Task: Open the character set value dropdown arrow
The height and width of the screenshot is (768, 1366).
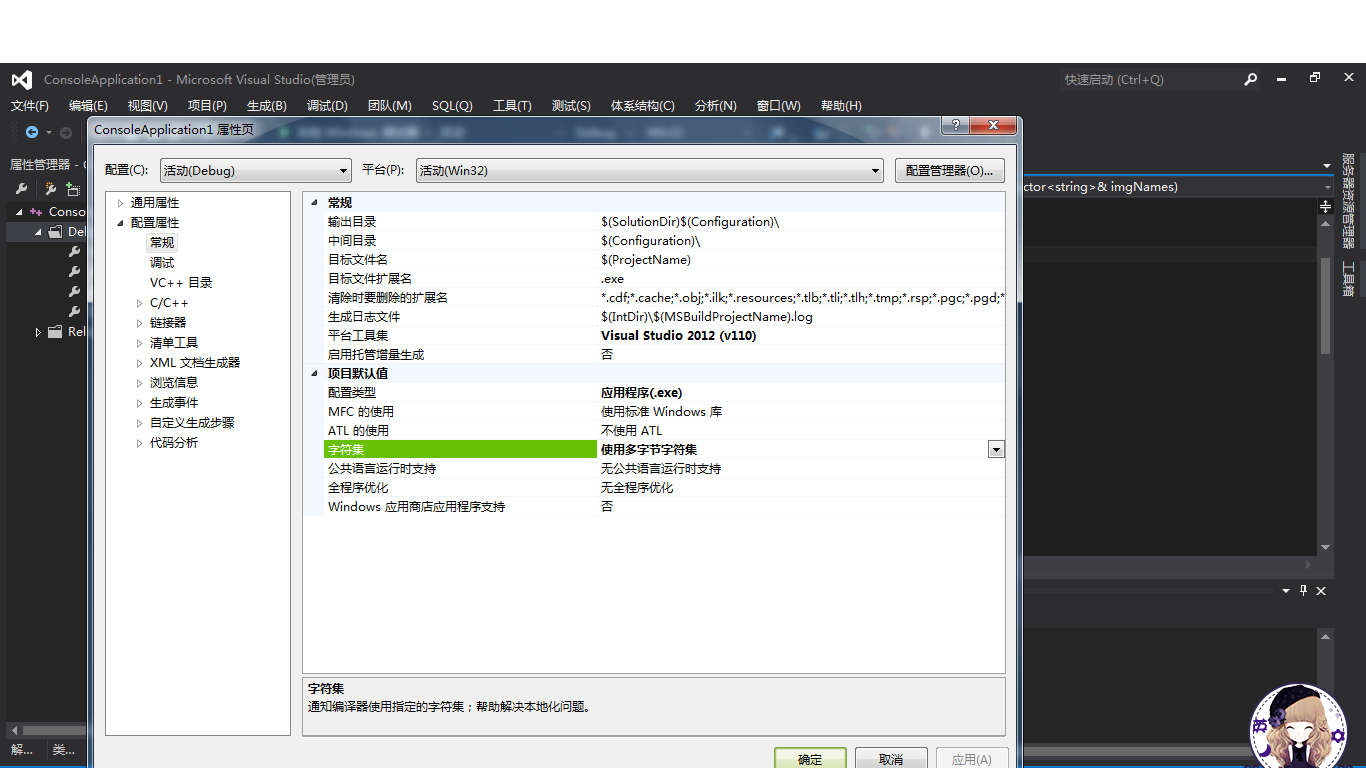Action: click(x=996, y=450)
